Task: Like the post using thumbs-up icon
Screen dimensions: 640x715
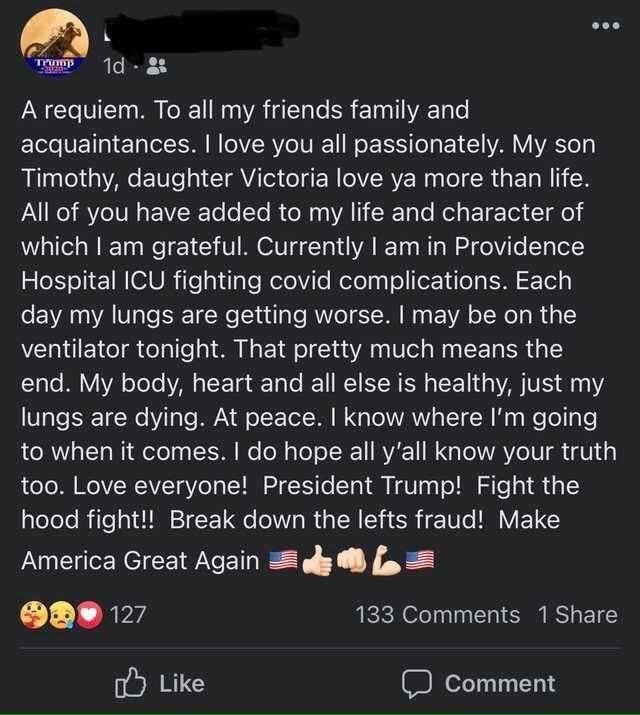Action: [x=130, y=683]
